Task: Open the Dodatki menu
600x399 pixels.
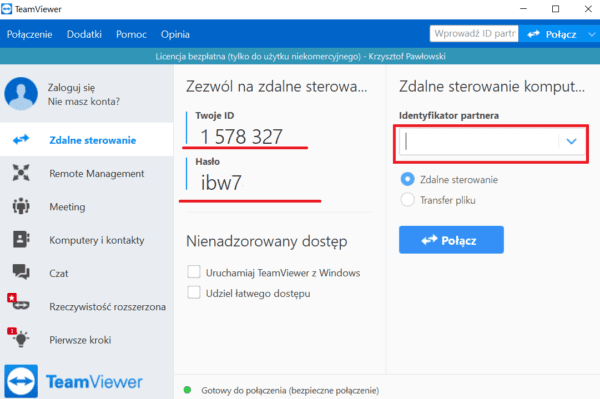Action: click(84, 34)
